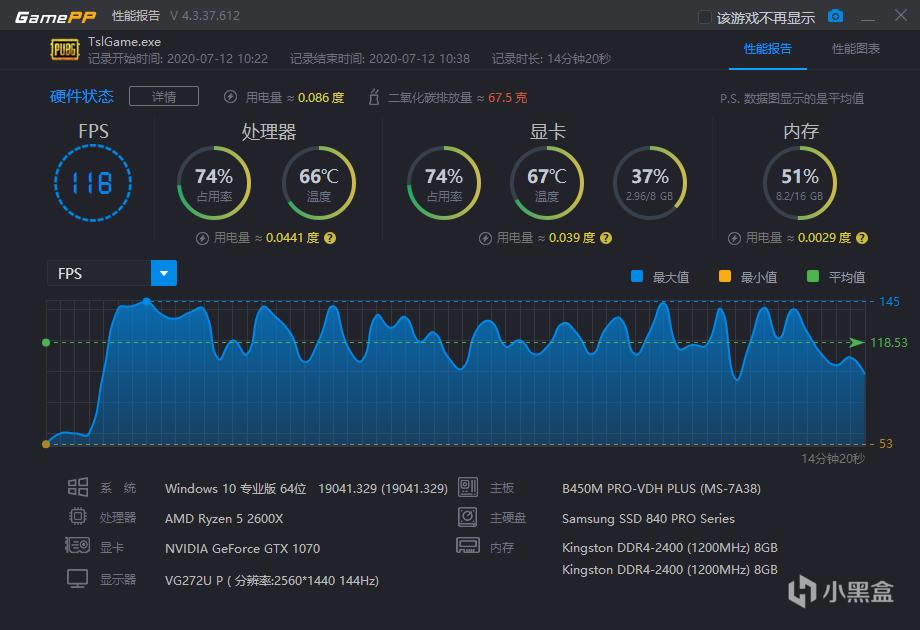Click the 67.5 克 carbon emission value
Screen dimensions: 920x630
(508, 97)
